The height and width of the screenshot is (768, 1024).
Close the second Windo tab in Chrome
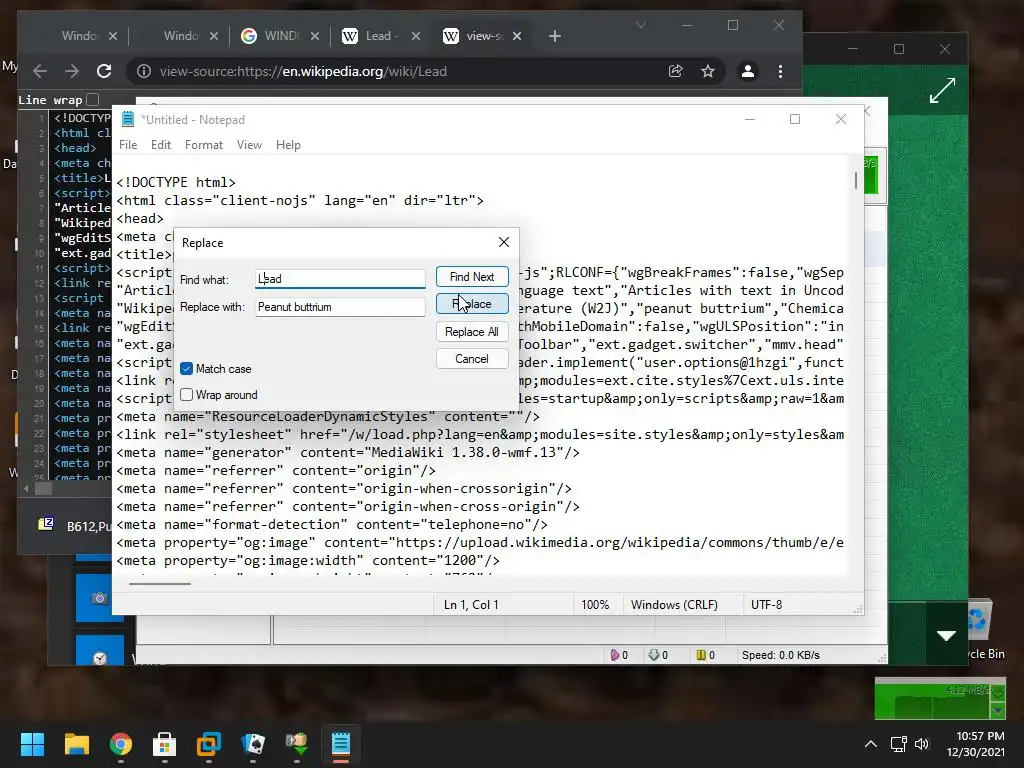(x=214, y=36)
